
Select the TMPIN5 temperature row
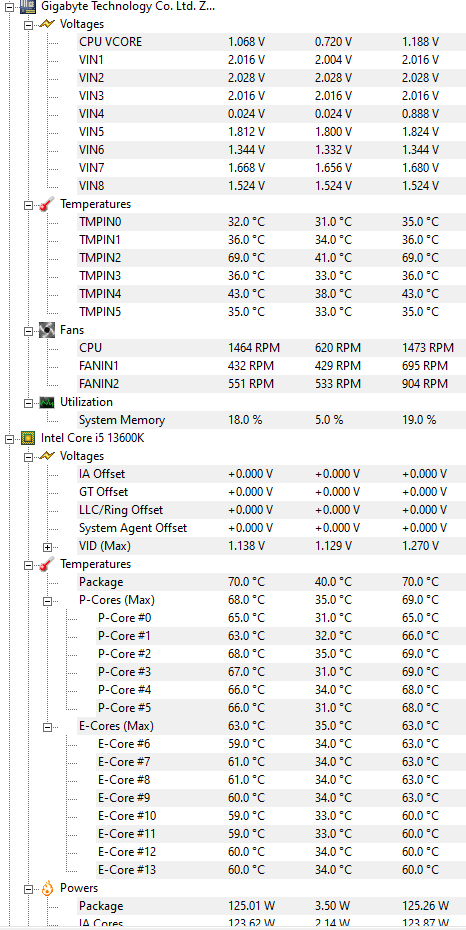271,312
